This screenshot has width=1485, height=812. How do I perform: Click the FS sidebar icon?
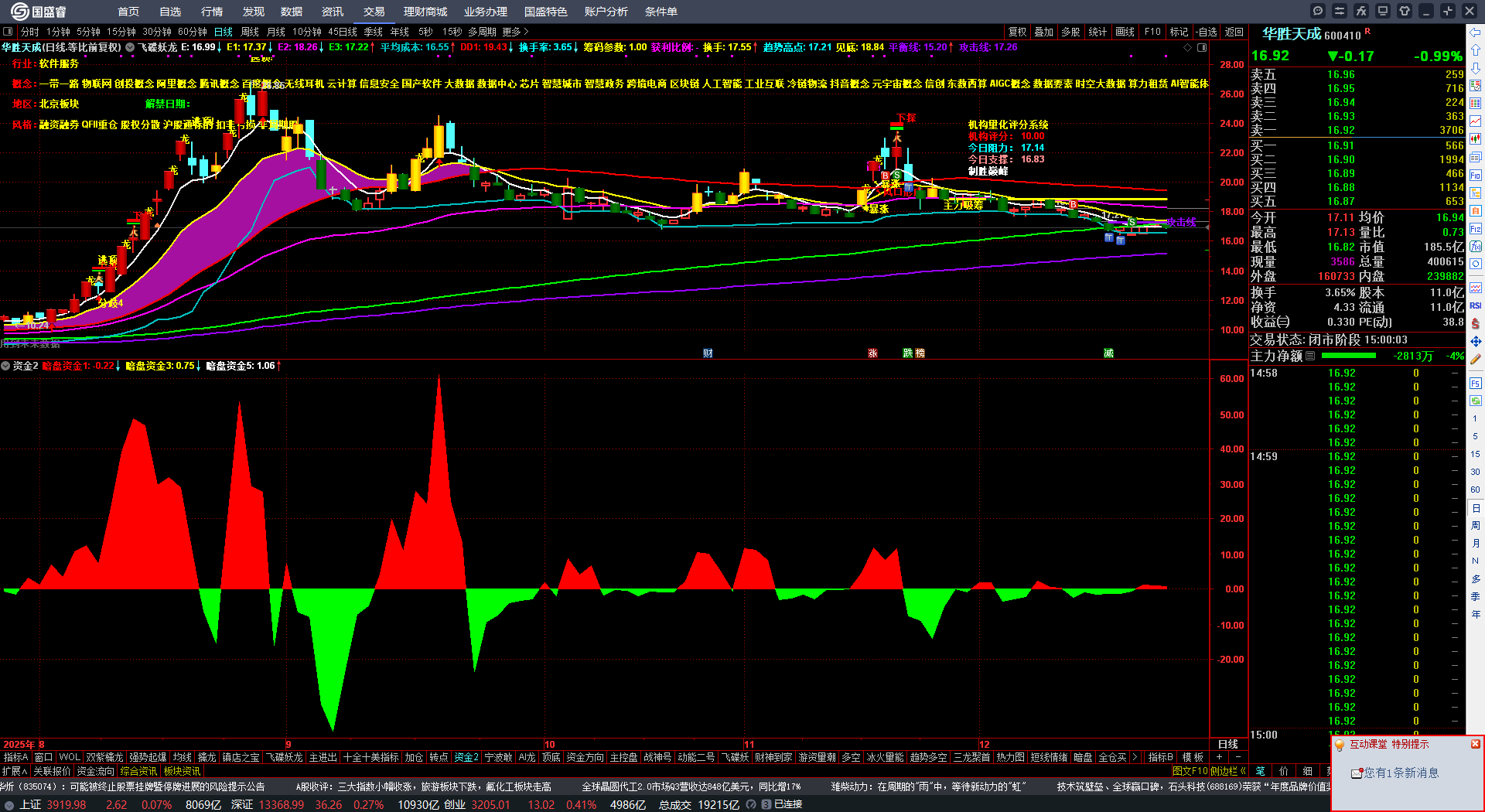1476,383
